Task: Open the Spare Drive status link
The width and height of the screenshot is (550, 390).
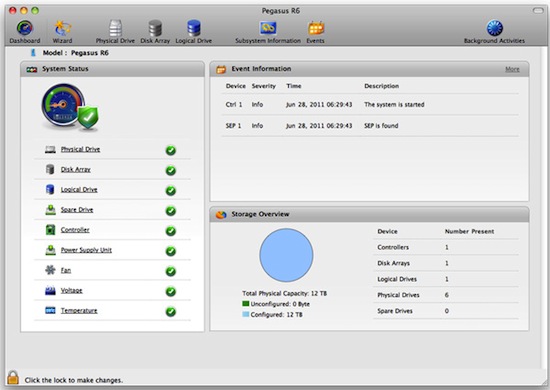Action: click(77, 210)
